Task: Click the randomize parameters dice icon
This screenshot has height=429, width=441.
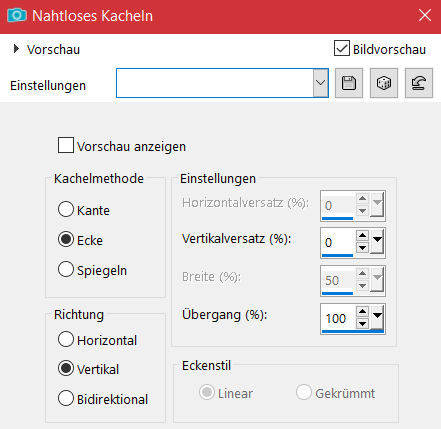Action: pos(384,83)
